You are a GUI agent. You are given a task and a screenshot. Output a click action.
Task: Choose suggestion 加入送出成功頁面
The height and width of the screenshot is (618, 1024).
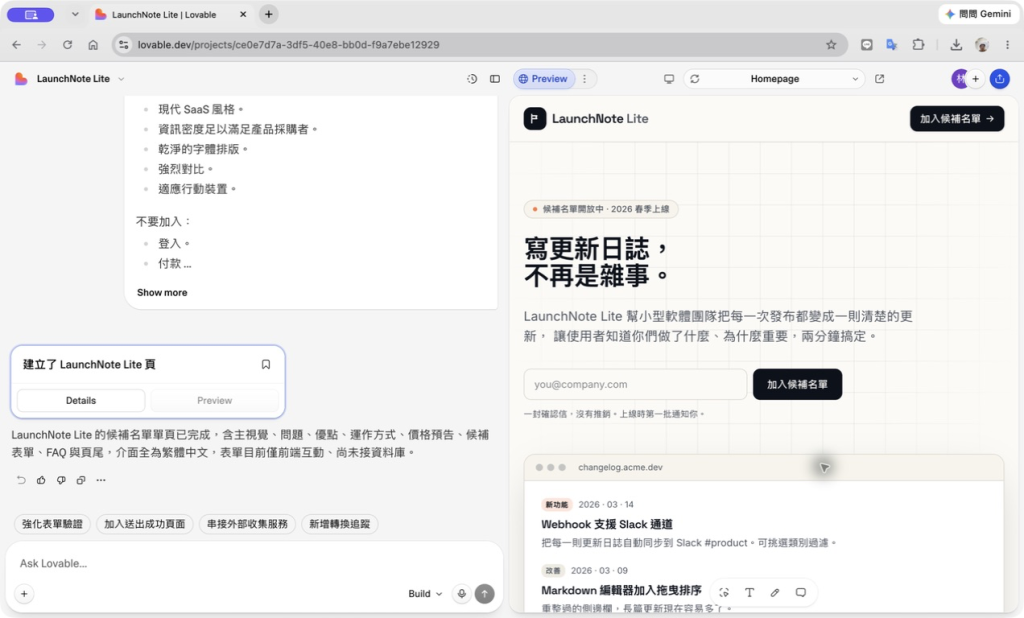point(144,524)
